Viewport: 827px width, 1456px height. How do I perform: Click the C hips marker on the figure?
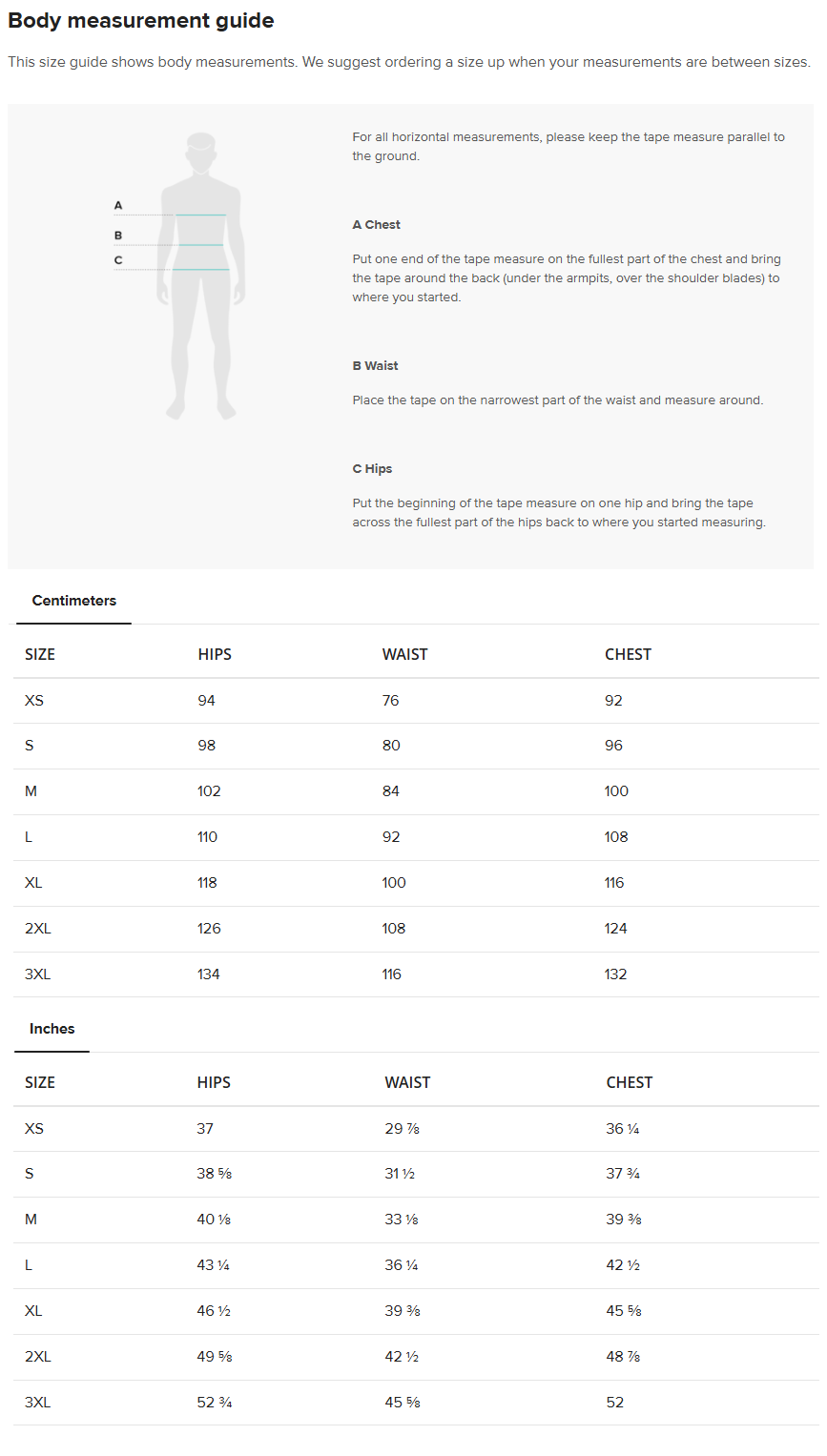click(118, 260)
